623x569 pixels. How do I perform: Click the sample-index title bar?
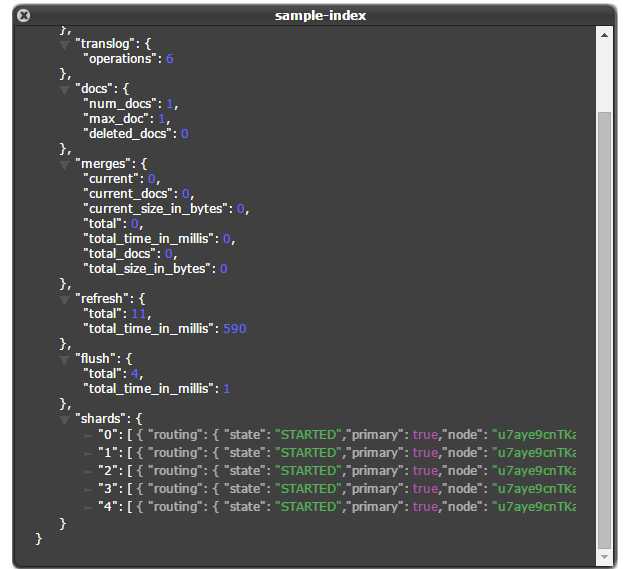coord(320,15)
